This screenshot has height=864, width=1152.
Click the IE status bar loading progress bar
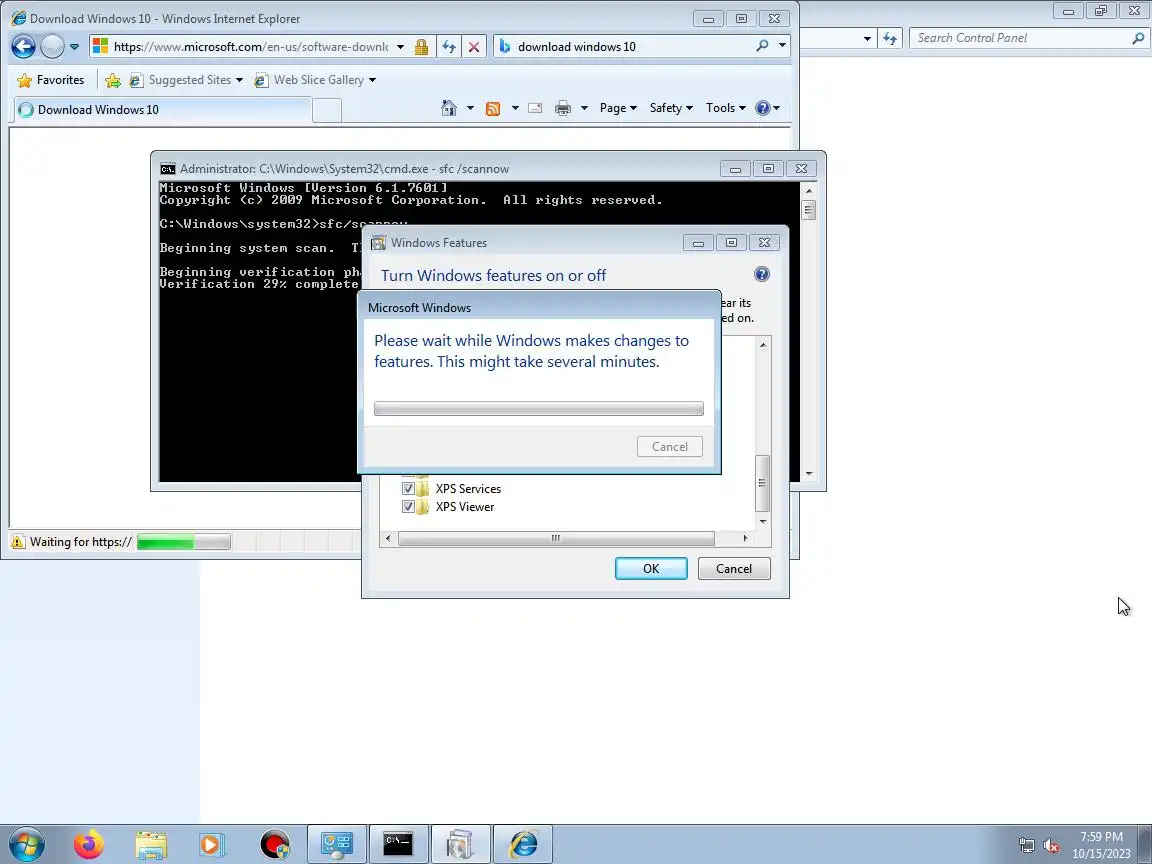(x=184, y=542)
